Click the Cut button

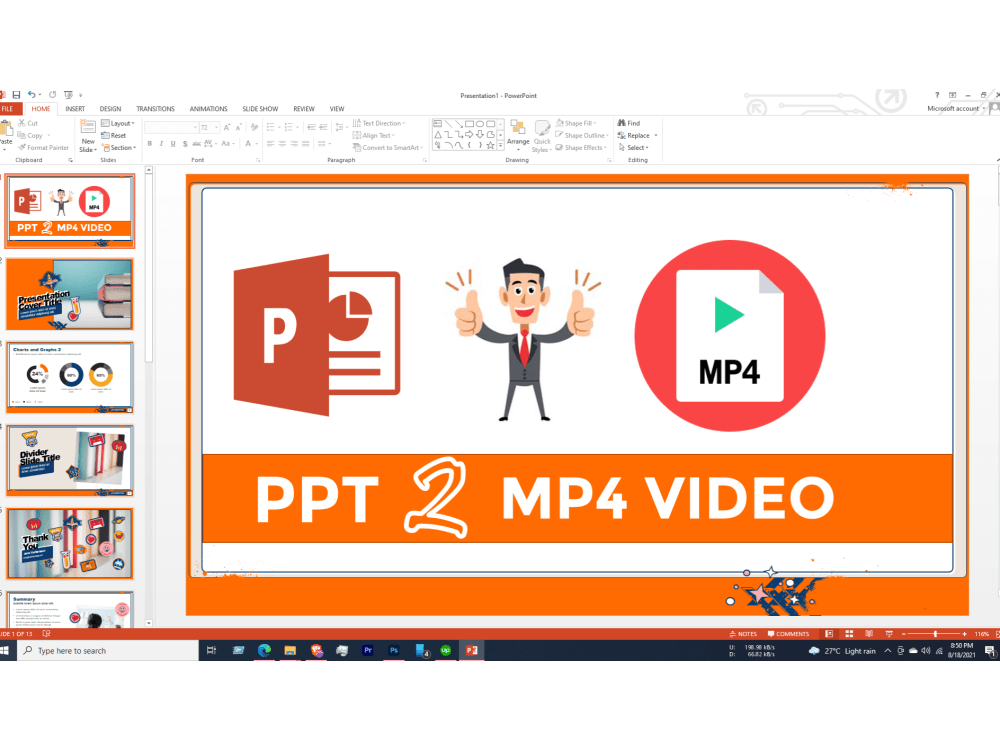click(x=28, y=123)
